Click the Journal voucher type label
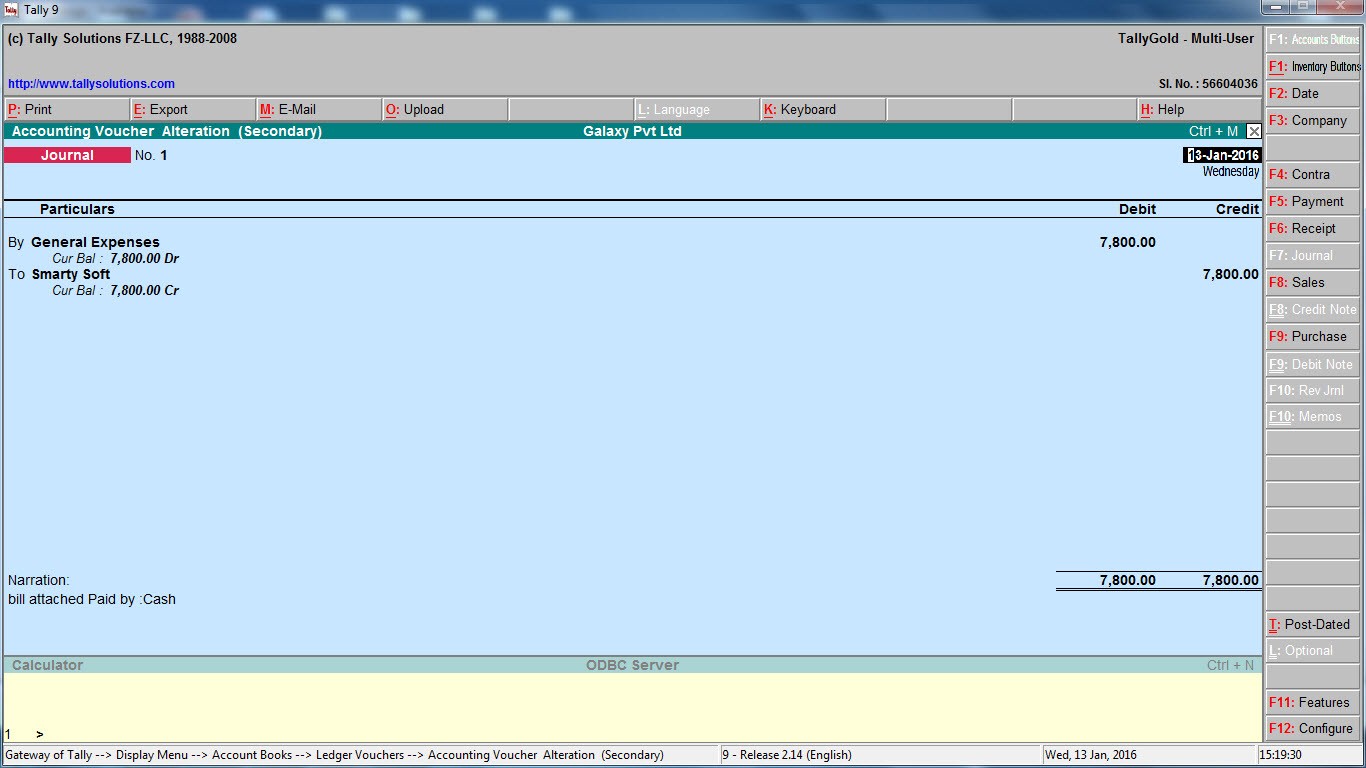The width and height of the screenshot is (1366, 768). click(67, 155)
